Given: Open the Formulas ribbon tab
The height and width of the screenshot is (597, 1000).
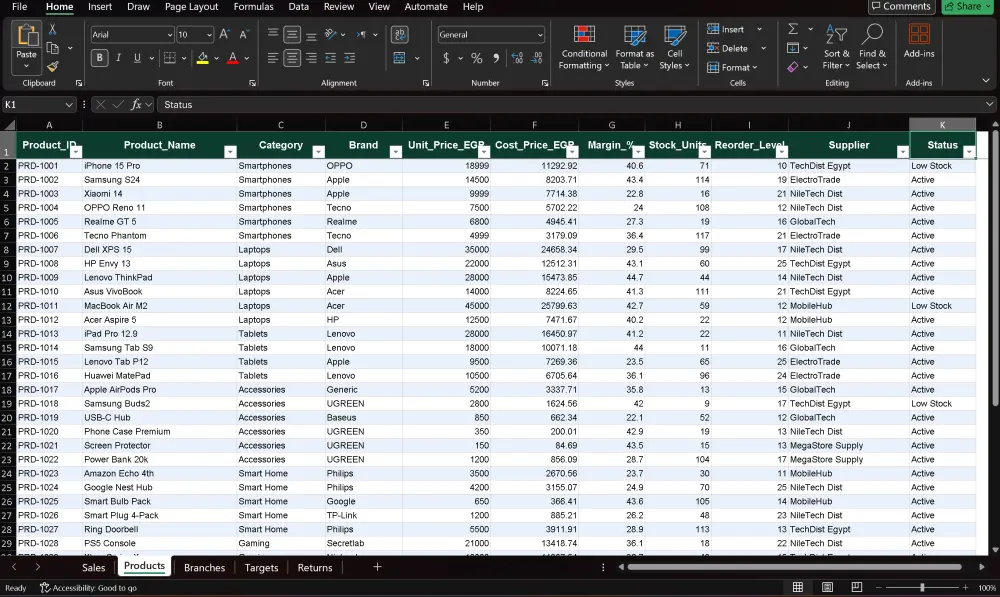Looking at the screenshot, I should pos(253,6).
